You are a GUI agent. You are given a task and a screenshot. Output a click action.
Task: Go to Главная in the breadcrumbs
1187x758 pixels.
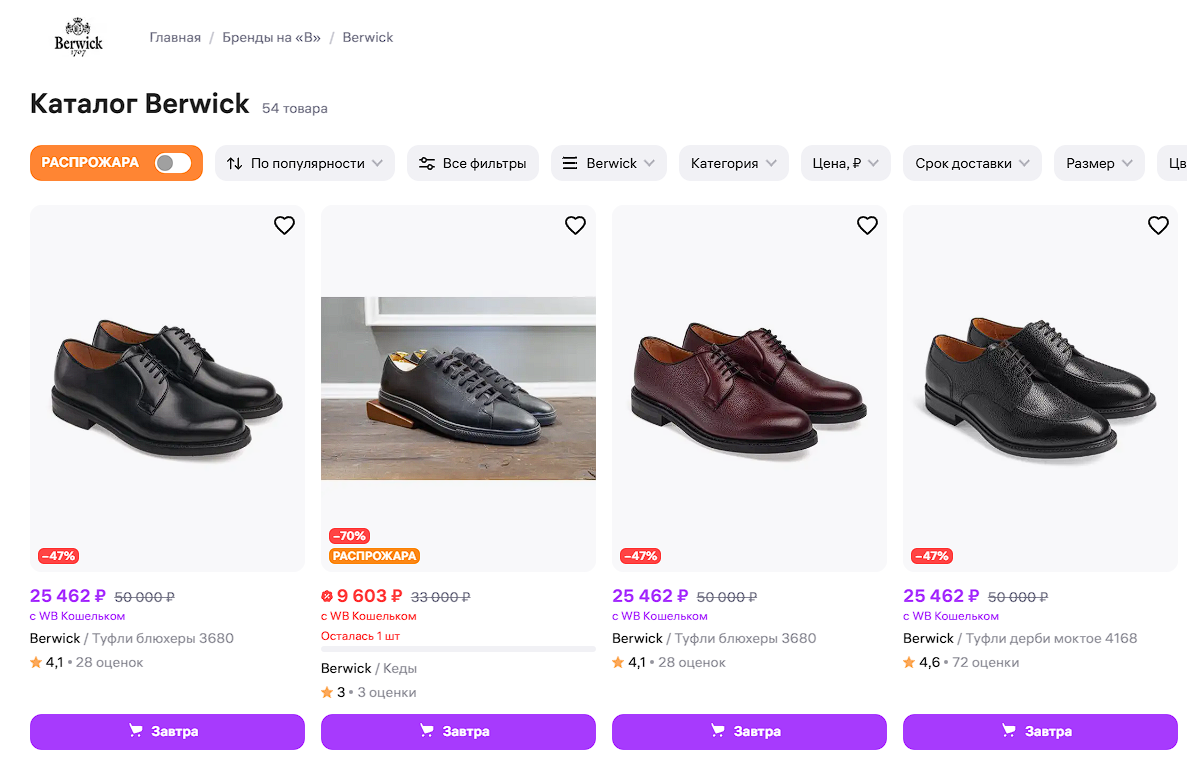(x=175, y=38)
